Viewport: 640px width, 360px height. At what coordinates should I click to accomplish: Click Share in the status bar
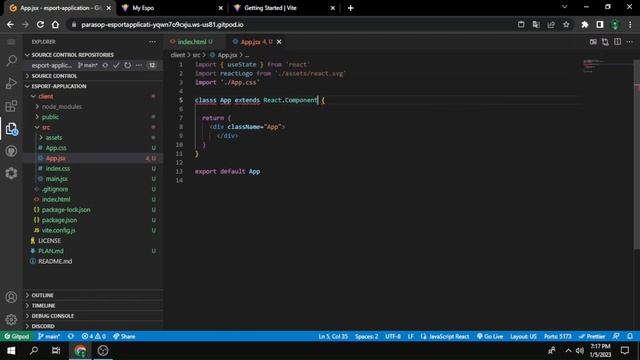[124, 336]
